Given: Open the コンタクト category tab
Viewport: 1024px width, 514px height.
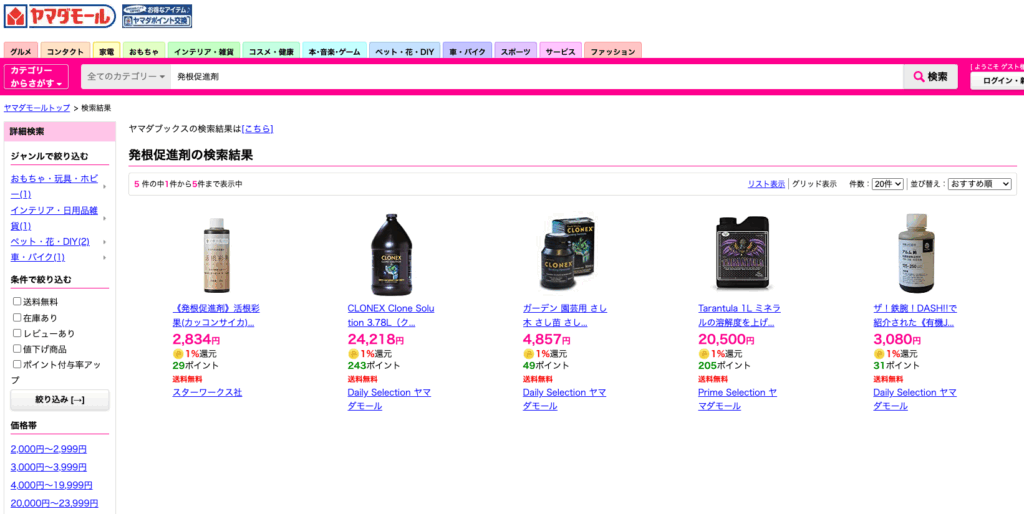Looking at the screenshot, I should [65, 51].
